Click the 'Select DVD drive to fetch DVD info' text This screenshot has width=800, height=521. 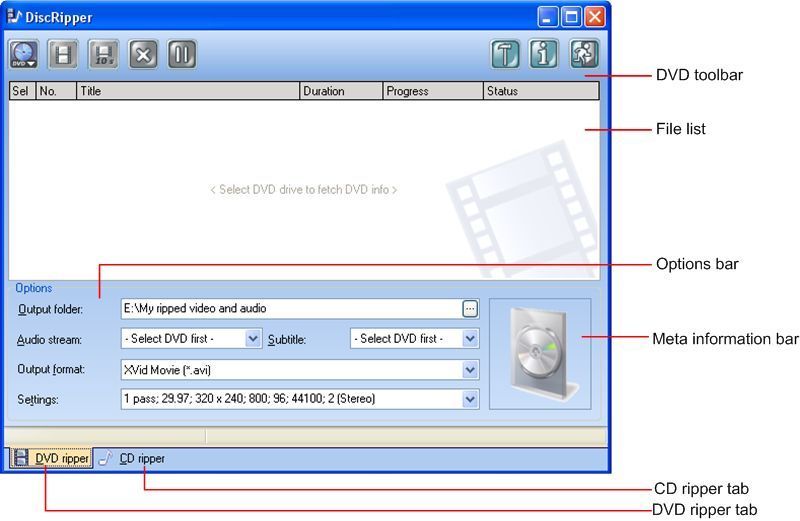pos(304,189)
